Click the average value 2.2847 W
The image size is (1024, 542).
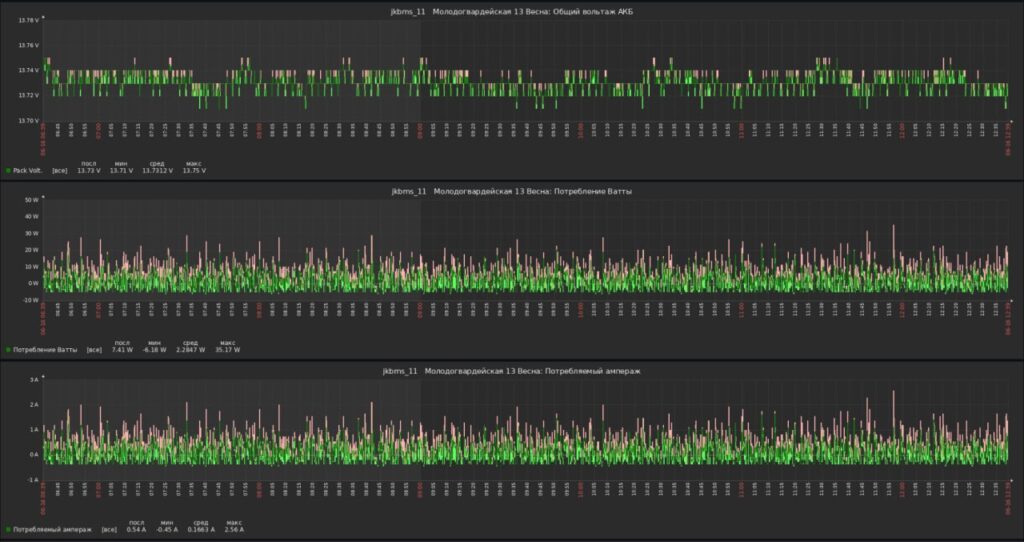[191, 350]
